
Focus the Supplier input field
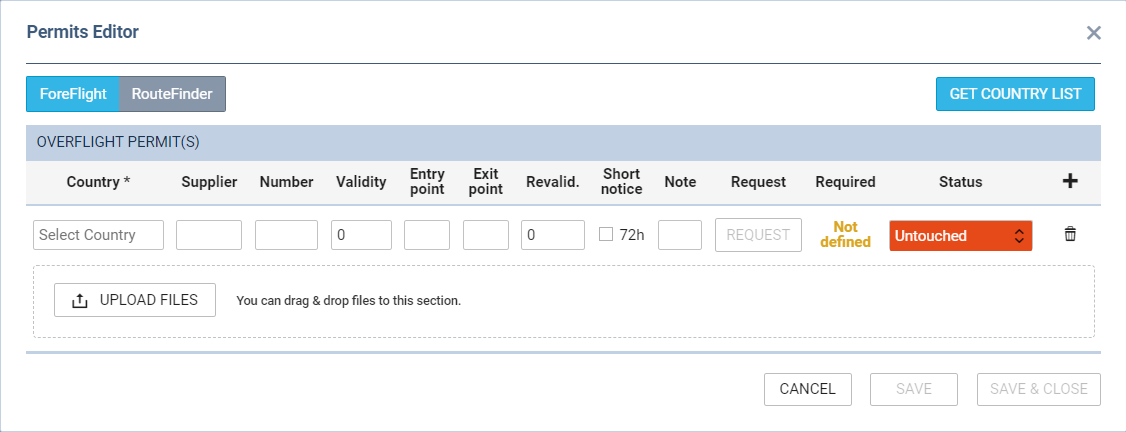[209, 235]
